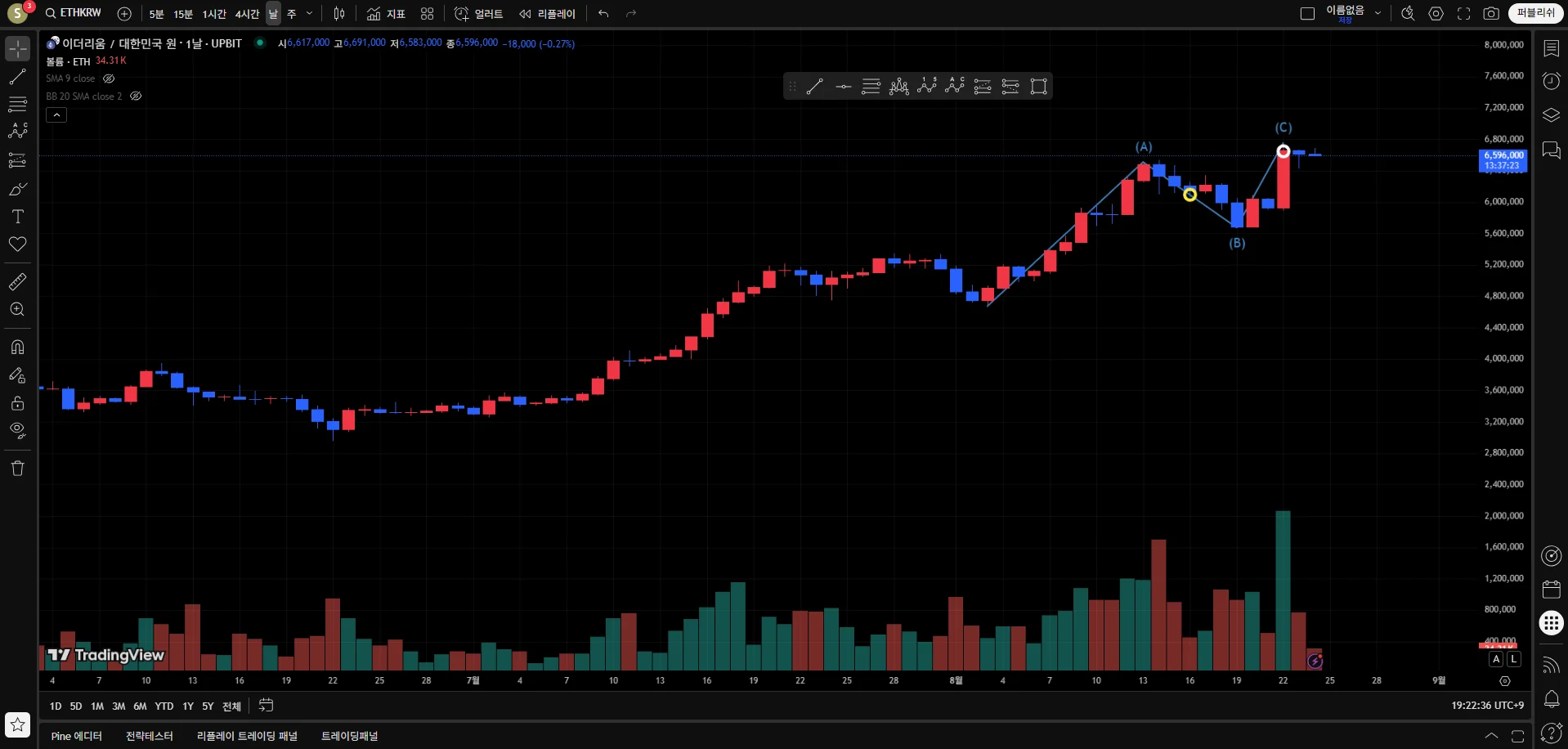Image resolution: width=1568 pixels, height=749 pixels.
Task: Open the layout setup square icon
Action: (x=1307, y=14)
